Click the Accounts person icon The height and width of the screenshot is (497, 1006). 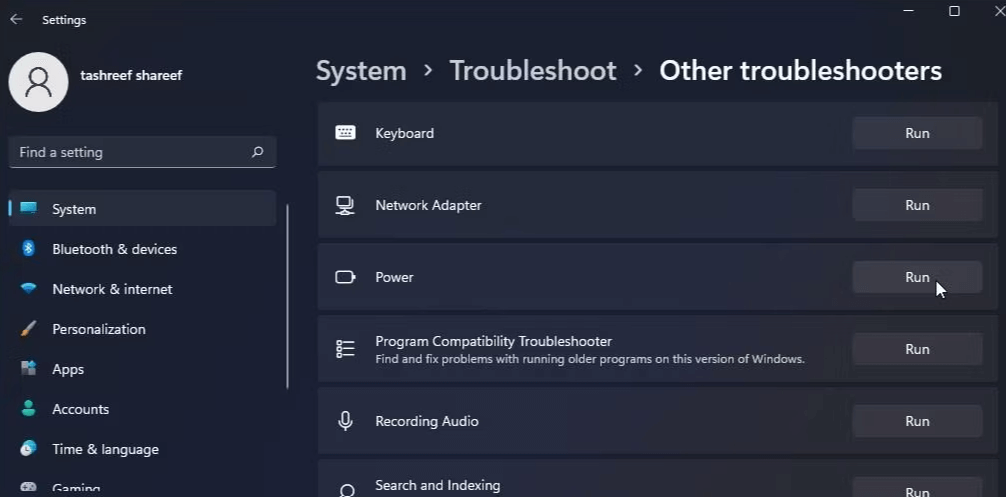tap(29, 409)
